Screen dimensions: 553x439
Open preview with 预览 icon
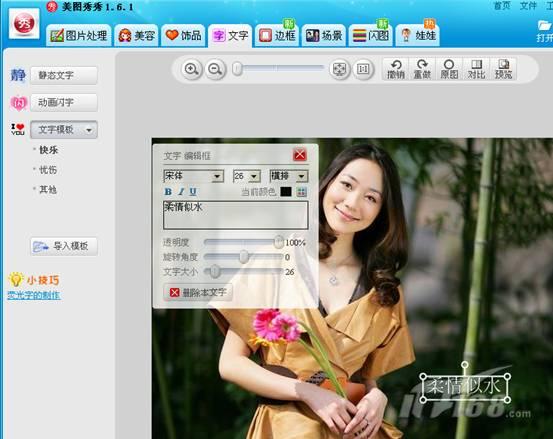[x=503, y=69]
